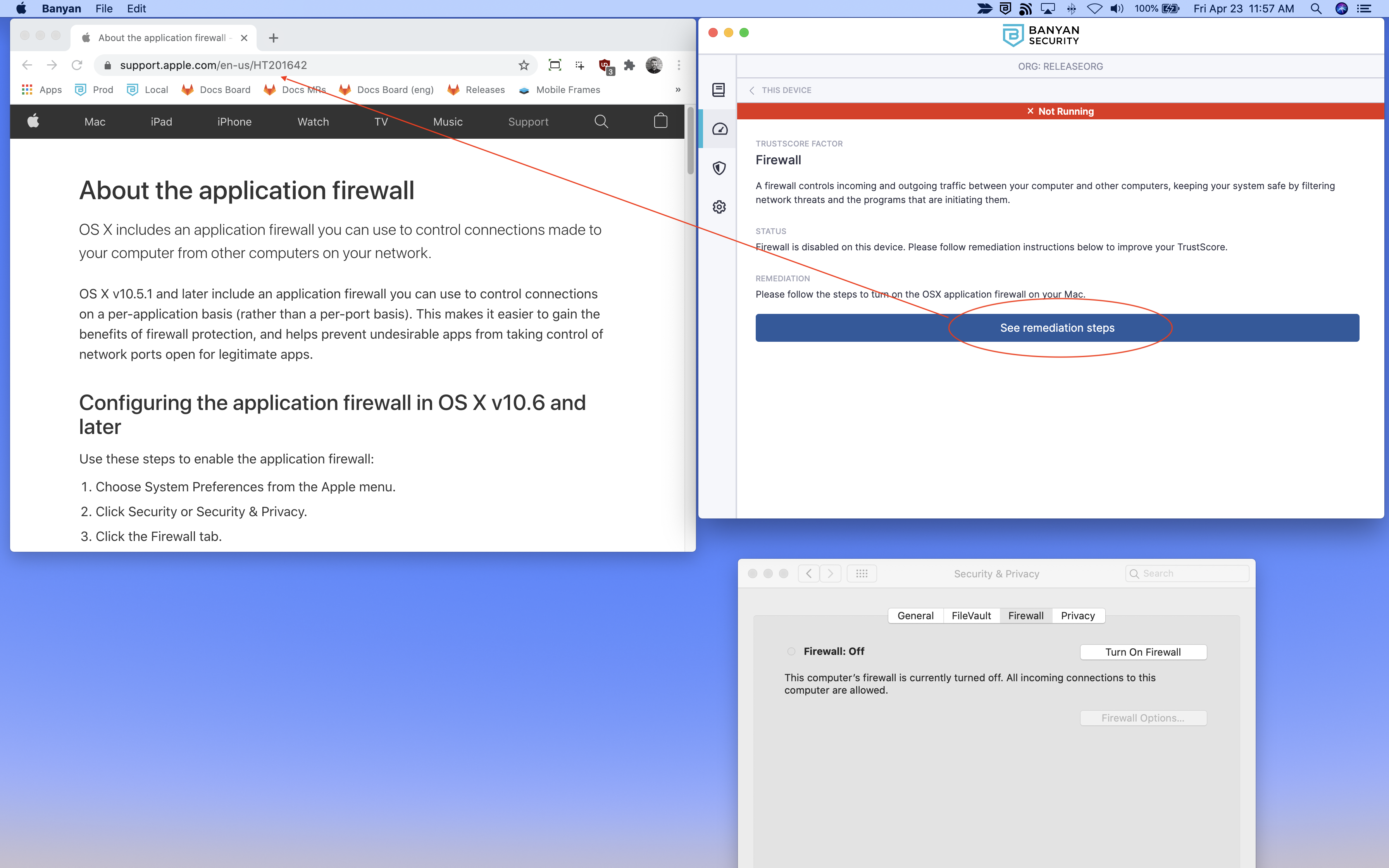Open a new Chrome tab
Image resolution: width=1389 pixels, height=868 pixels.
(273, 38)
